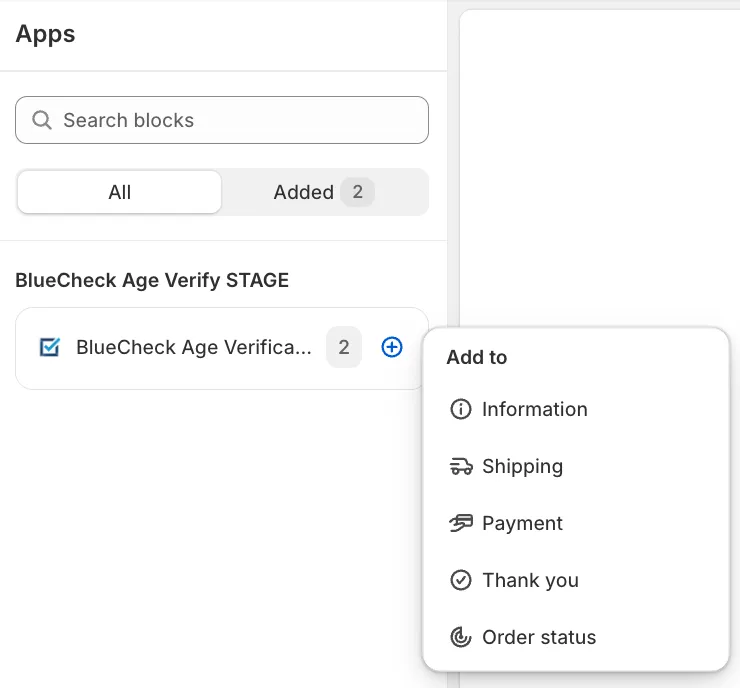Image resolution: width=740 pixels, height=688 pixels.
Task: Click the Add to menu header
Action: pos(477,357)
